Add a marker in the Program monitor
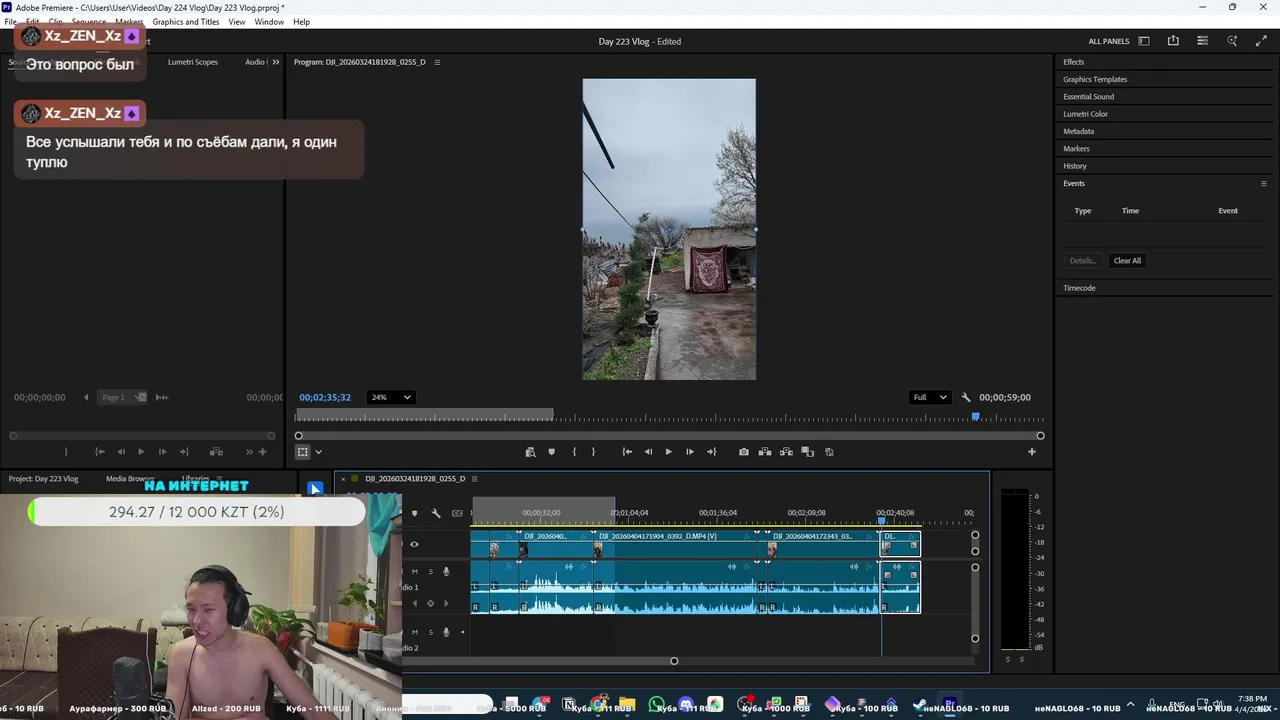Screen dimensions: 1280x720 (551, 452)
